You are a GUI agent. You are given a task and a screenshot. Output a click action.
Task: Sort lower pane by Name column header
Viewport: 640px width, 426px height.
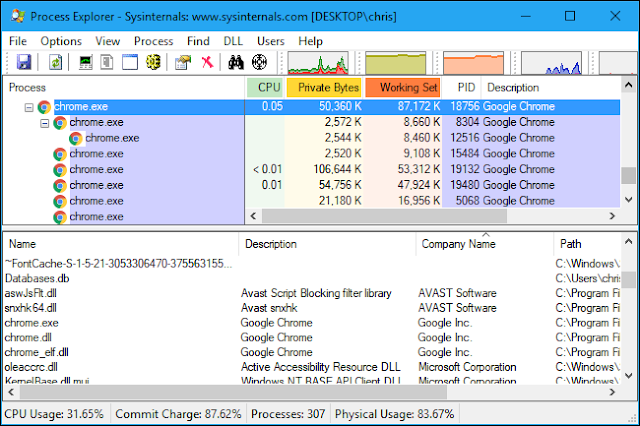[x=121, y=244]
